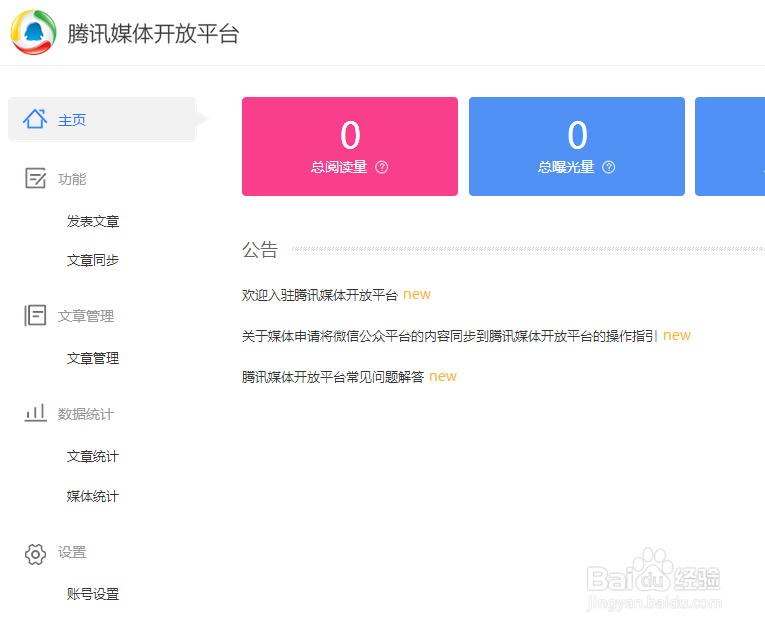
Task: Click help icon beside 总曝光量
Action: tap(608, 167)
